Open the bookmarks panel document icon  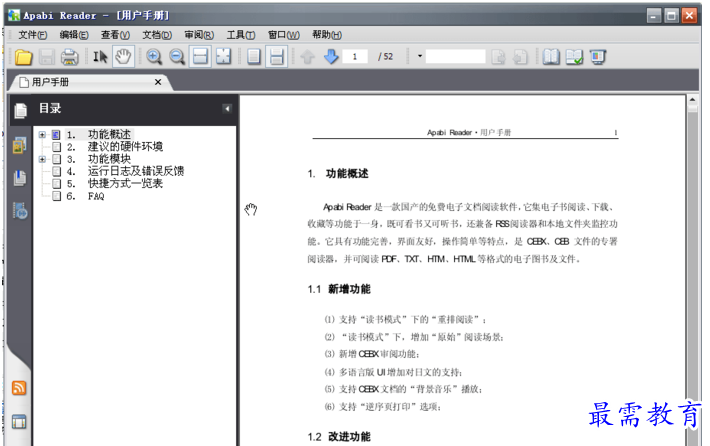[20, 110]
